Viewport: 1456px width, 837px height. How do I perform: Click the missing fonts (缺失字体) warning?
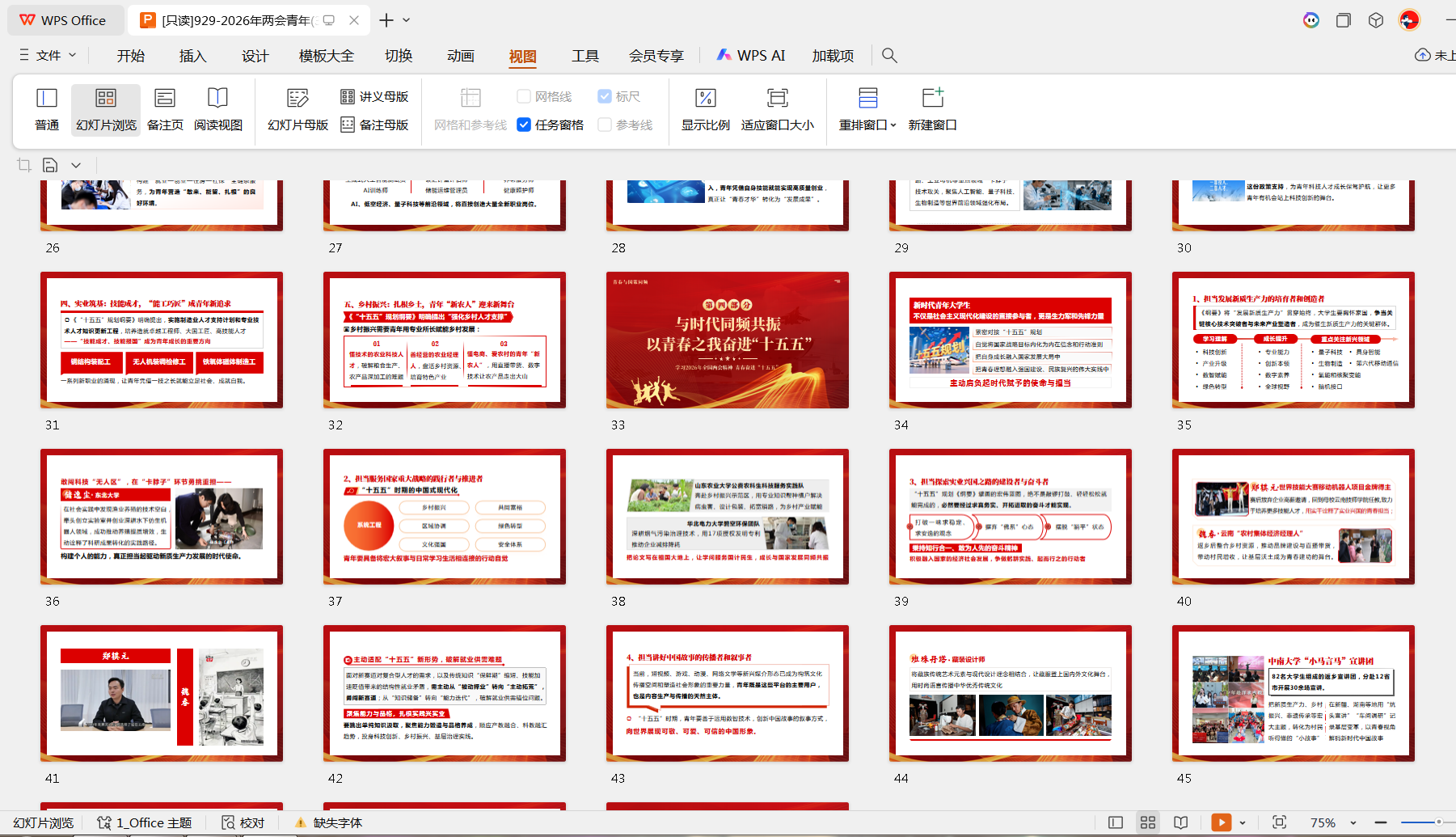pos(328,822)
